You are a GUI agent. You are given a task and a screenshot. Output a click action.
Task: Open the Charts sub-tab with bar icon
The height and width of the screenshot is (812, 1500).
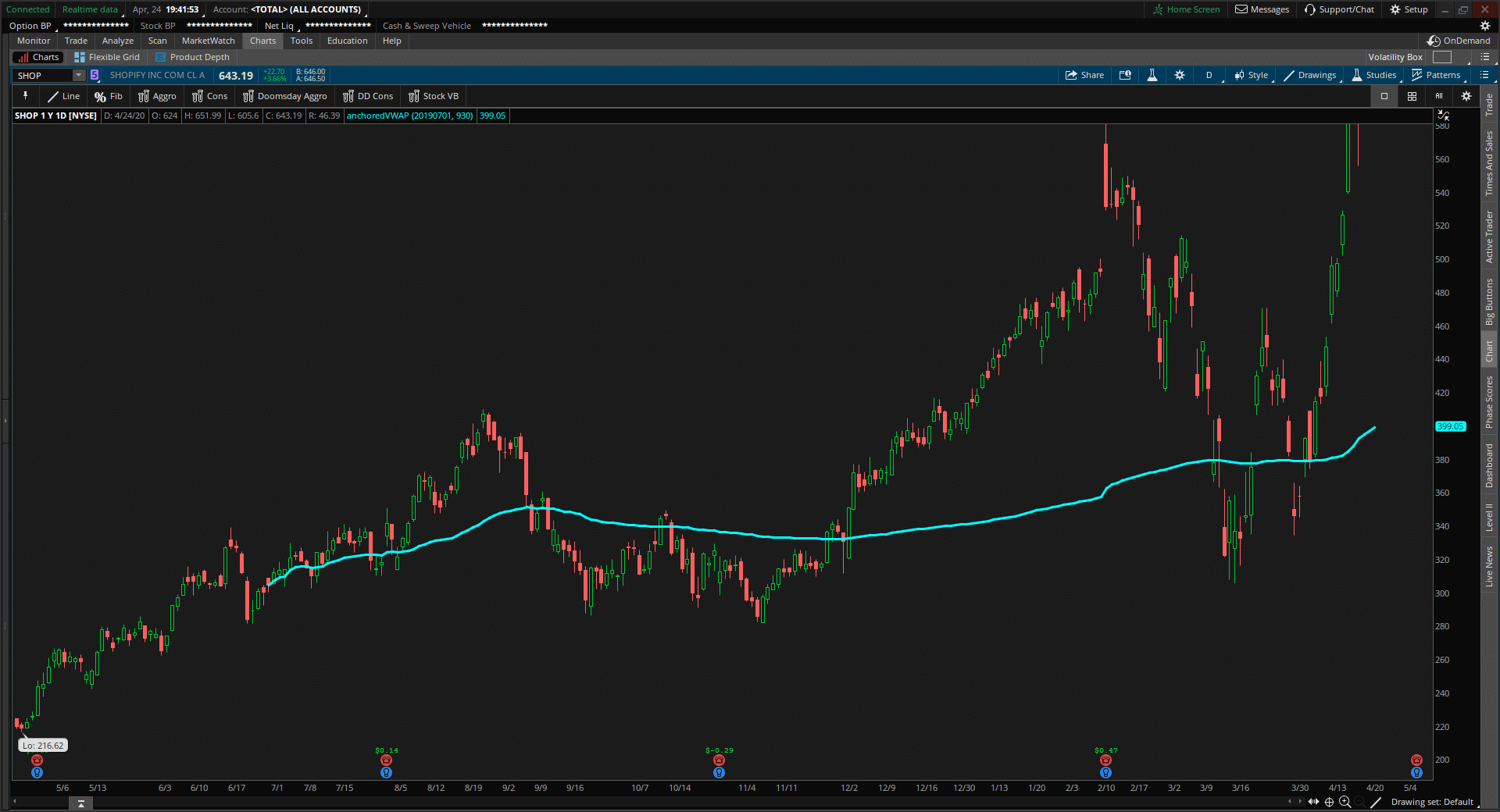(x=38, y=57)
